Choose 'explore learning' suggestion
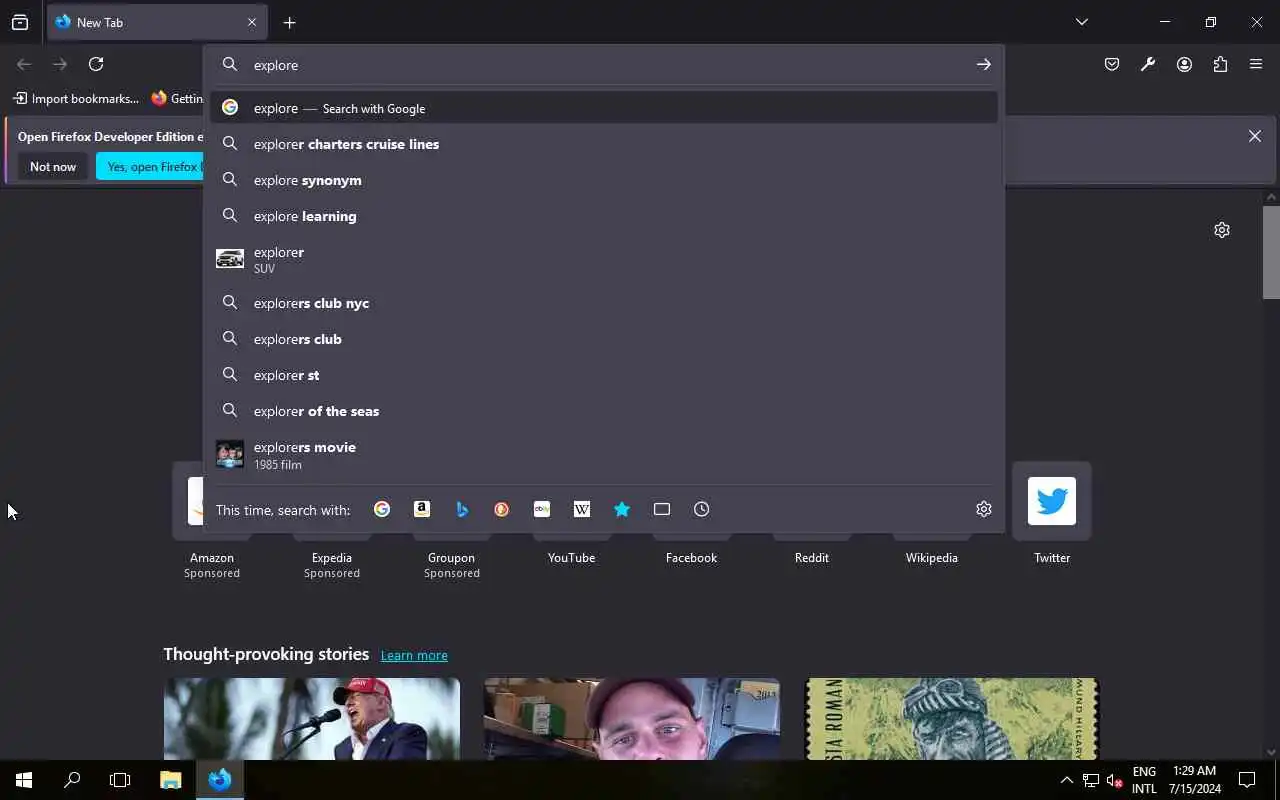Viewport: 1280px width, 800px height. [604, 216]
